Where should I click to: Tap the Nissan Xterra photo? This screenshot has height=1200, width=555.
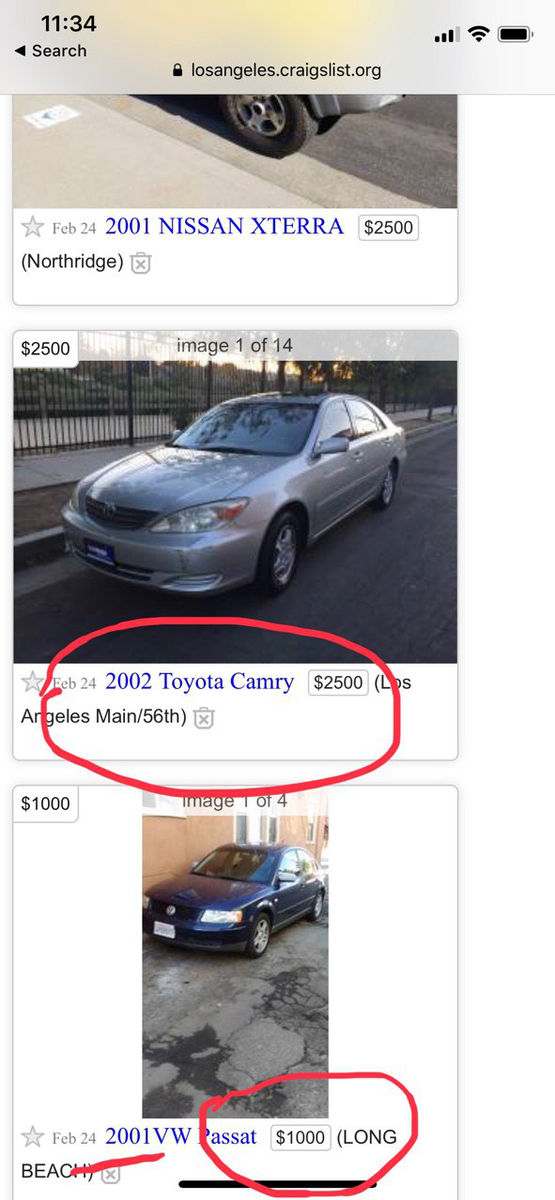[235, 152]
